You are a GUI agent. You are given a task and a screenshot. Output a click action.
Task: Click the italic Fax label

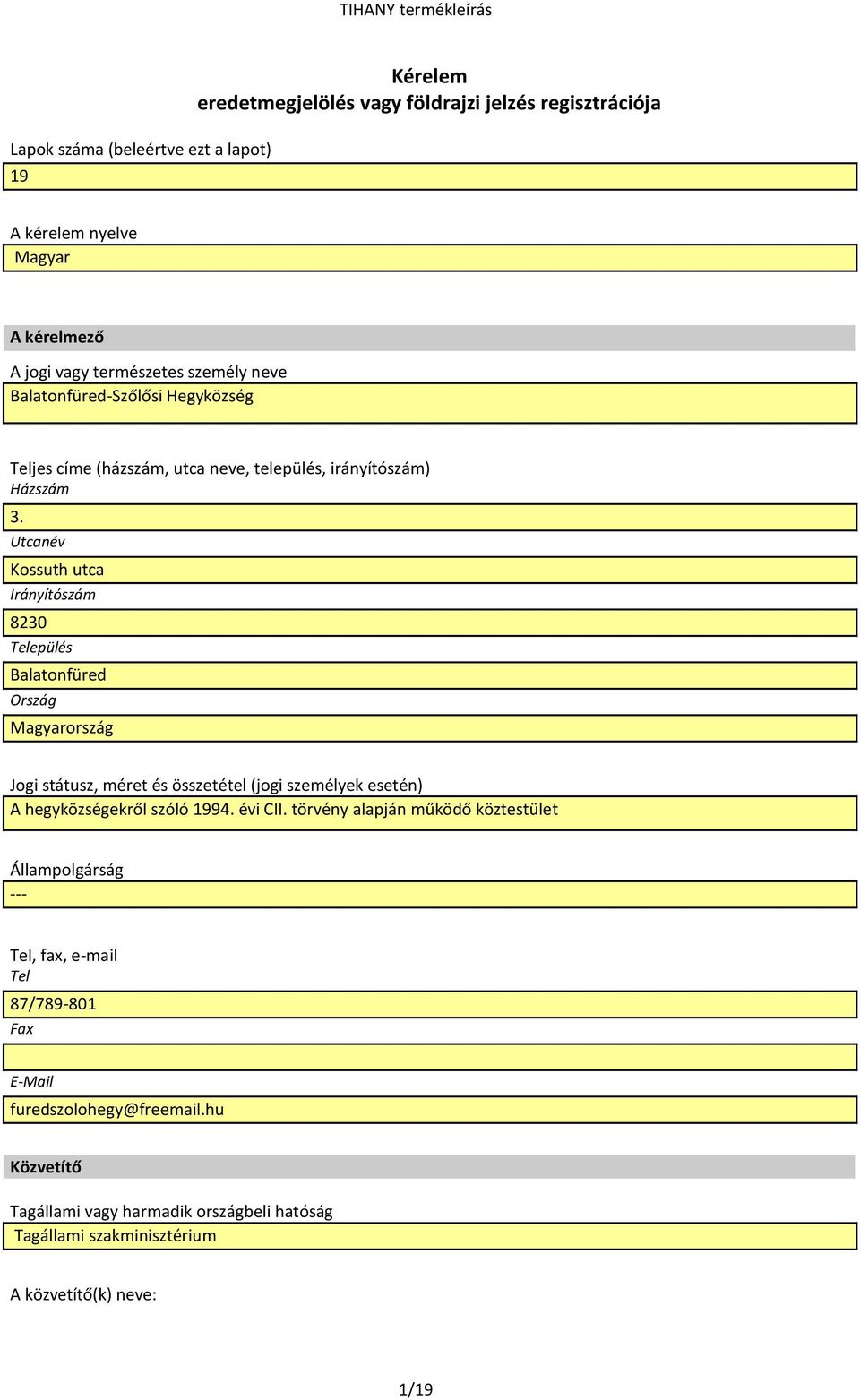click(21, 1029)
